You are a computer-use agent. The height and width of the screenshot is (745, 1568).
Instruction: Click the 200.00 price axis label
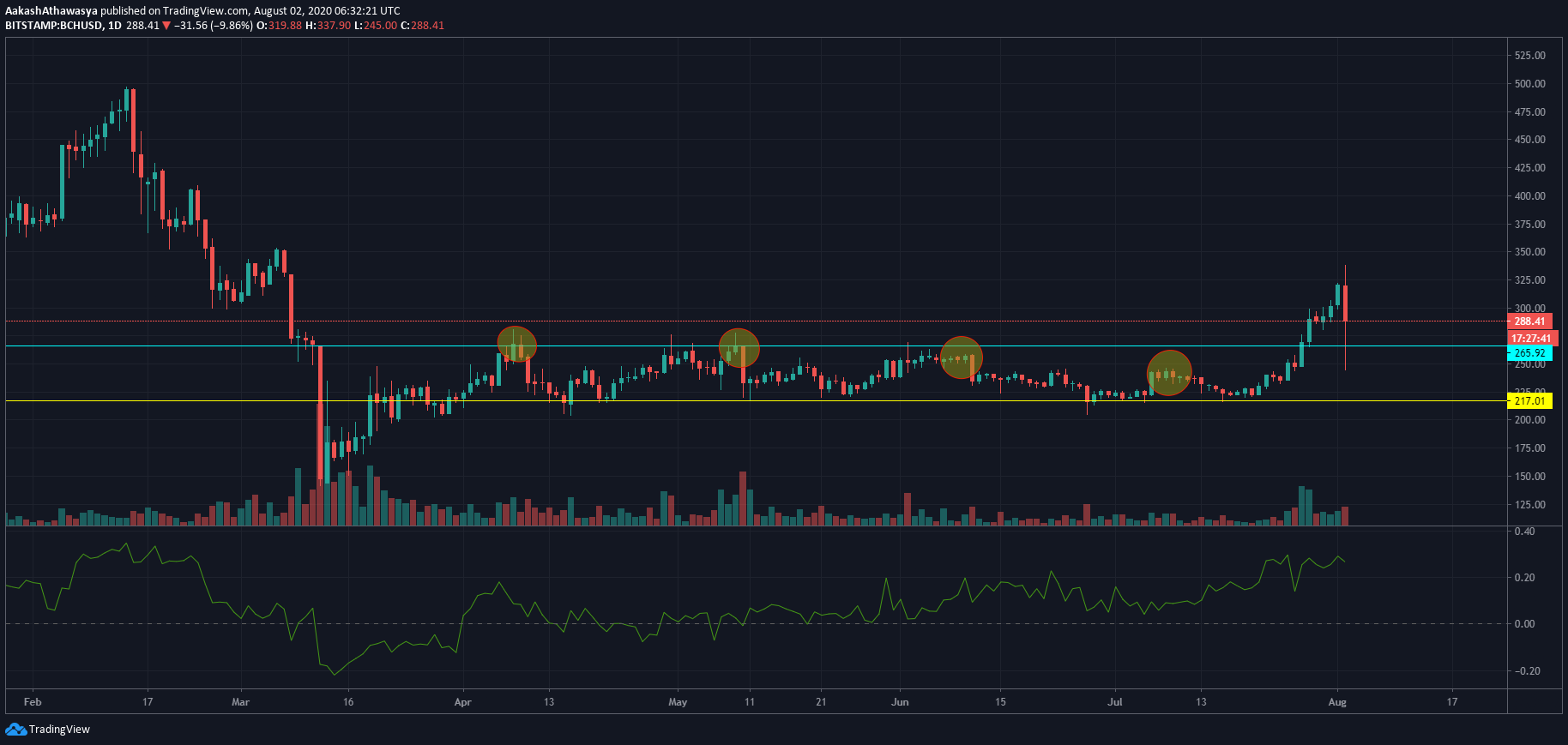click(x=1530, y=420)
